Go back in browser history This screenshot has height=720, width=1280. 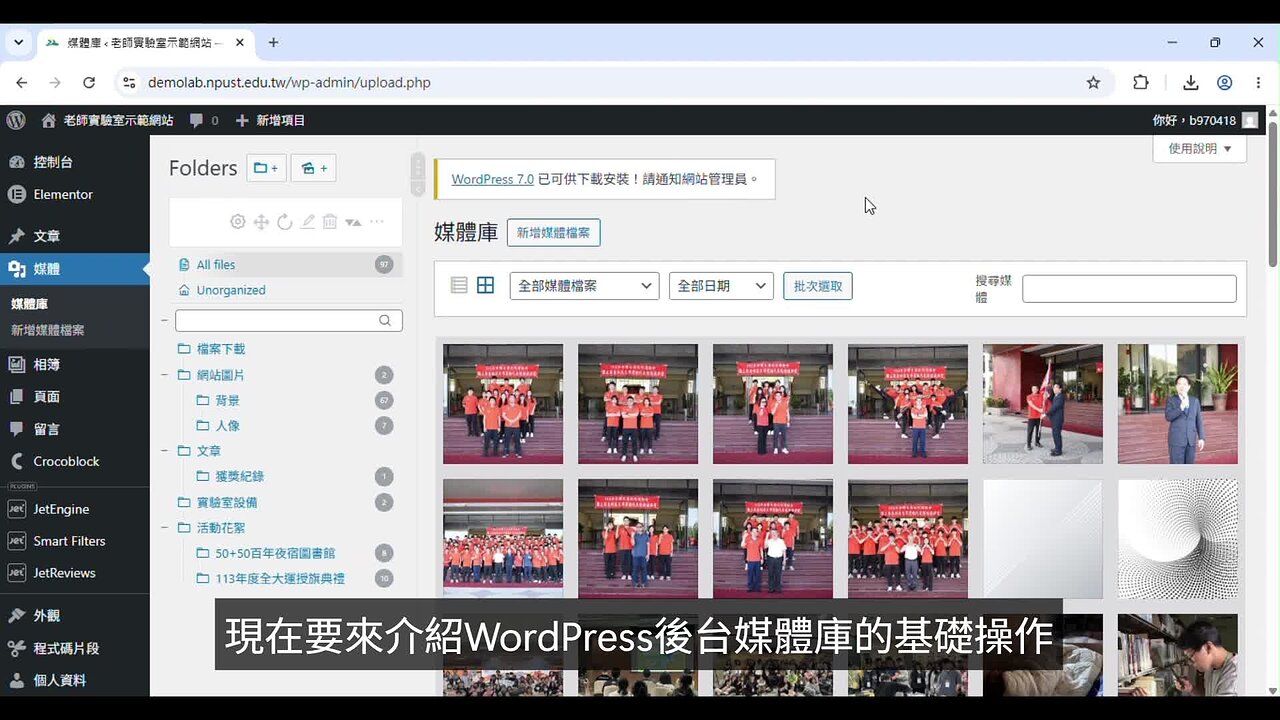22,83
